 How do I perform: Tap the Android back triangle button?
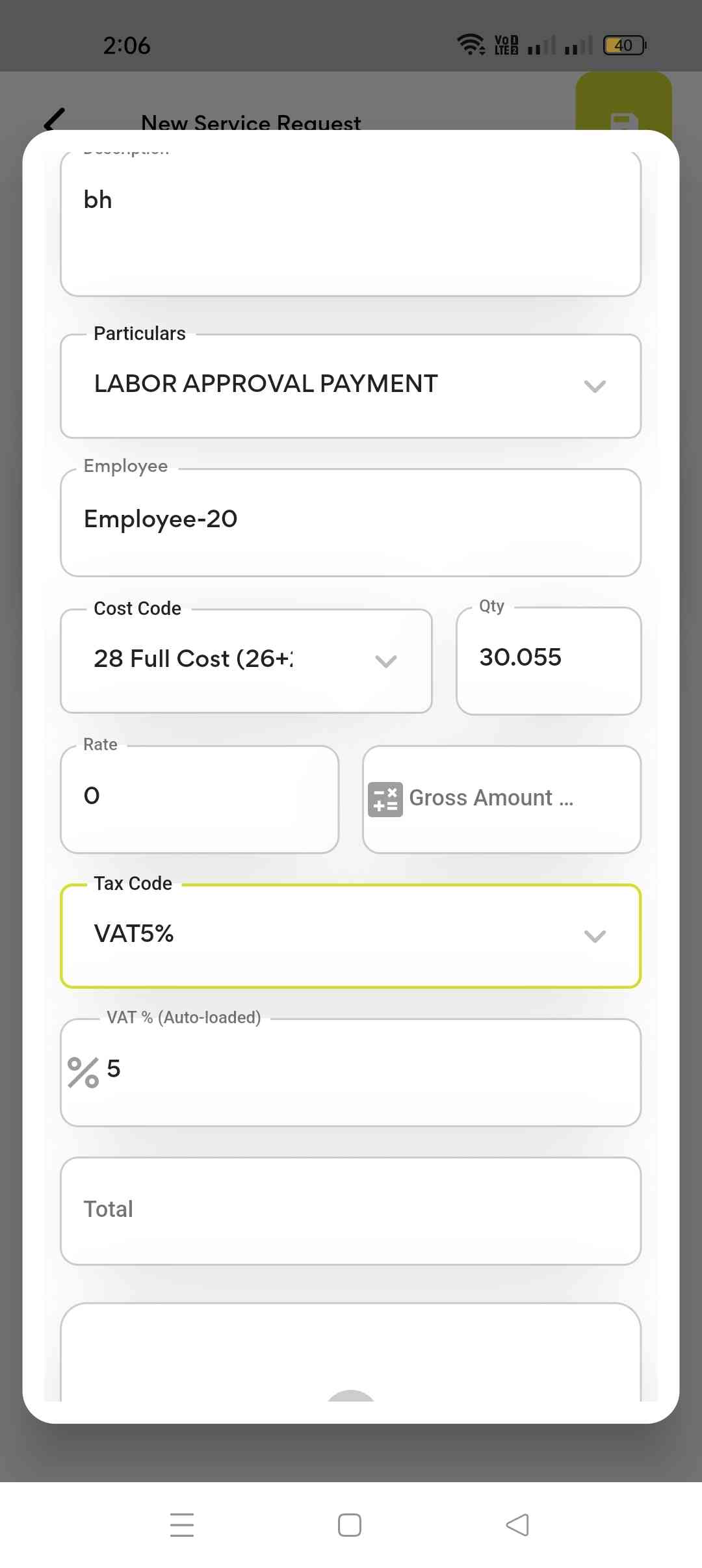(x=517, y=1524)
